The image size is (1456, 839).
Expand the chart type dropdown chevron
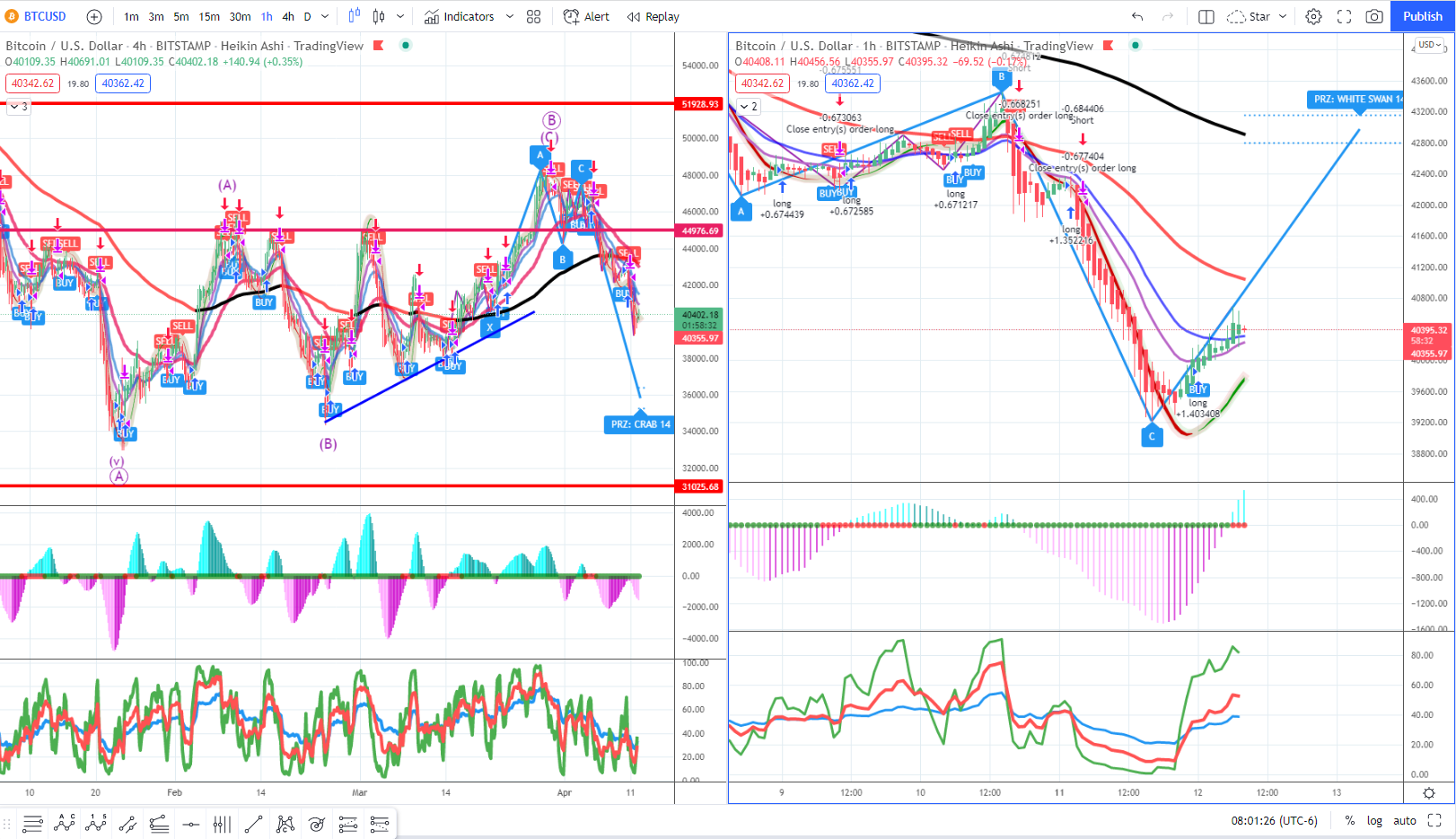[400, 16]
